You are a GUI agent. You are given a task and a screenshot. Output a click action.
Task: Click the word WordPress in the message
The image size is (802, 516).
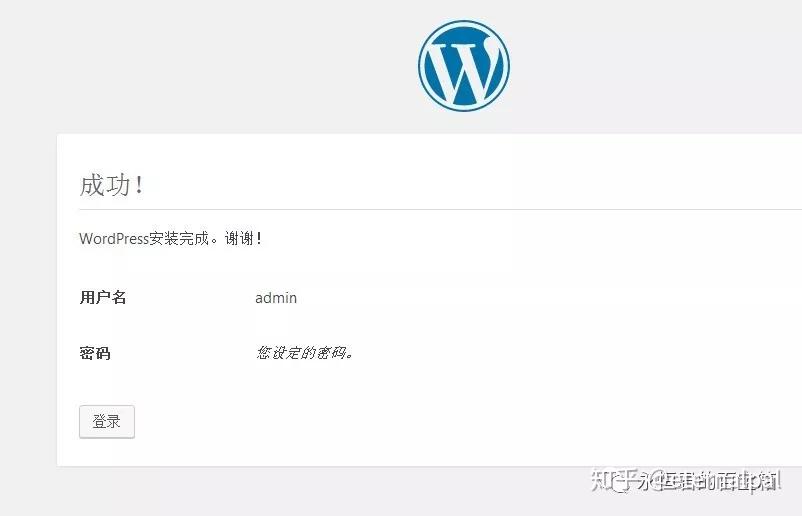coord(114,239)
